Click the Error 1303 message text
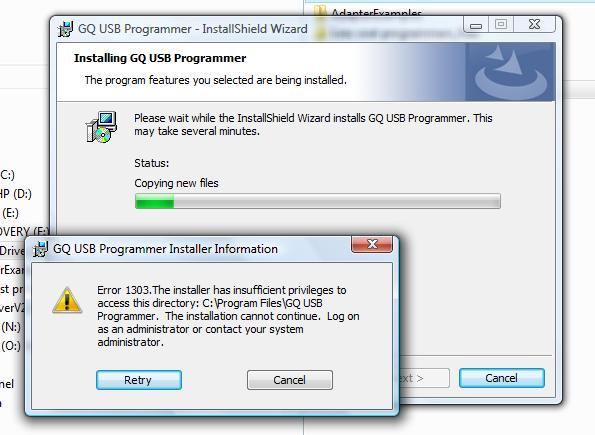The height and width of the screenshot is (435, 595). click(x=228, y=316)
